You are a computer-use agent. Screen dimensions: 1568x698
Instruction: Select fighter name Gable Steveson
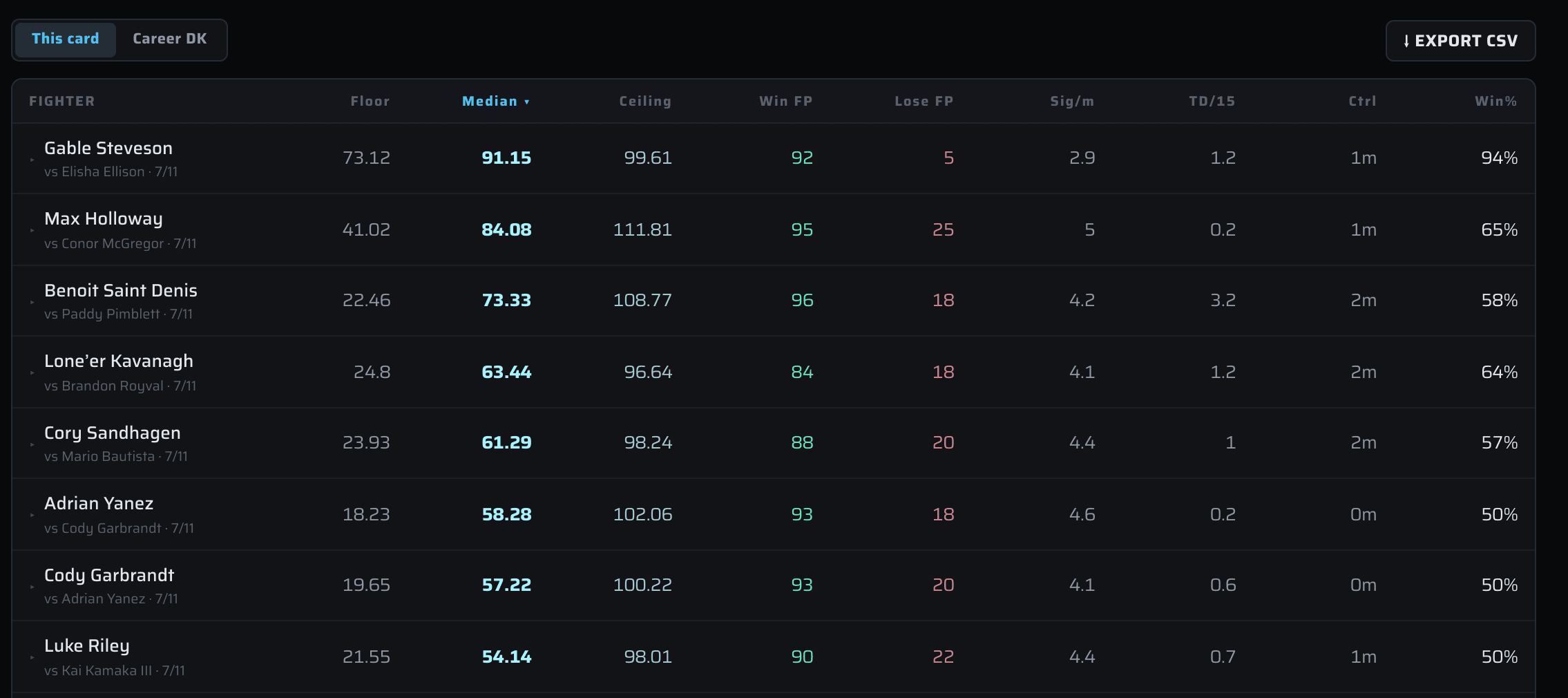(x=108, y=148)
